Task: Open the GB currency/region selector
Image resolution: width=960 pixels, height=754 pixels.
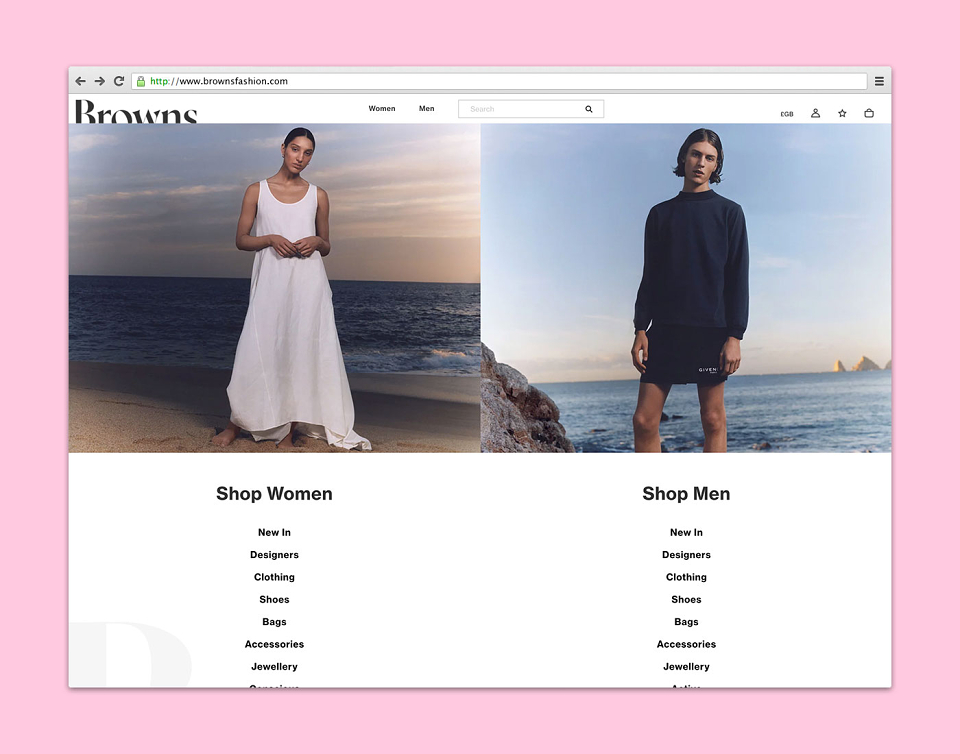Action: point(787,114)
